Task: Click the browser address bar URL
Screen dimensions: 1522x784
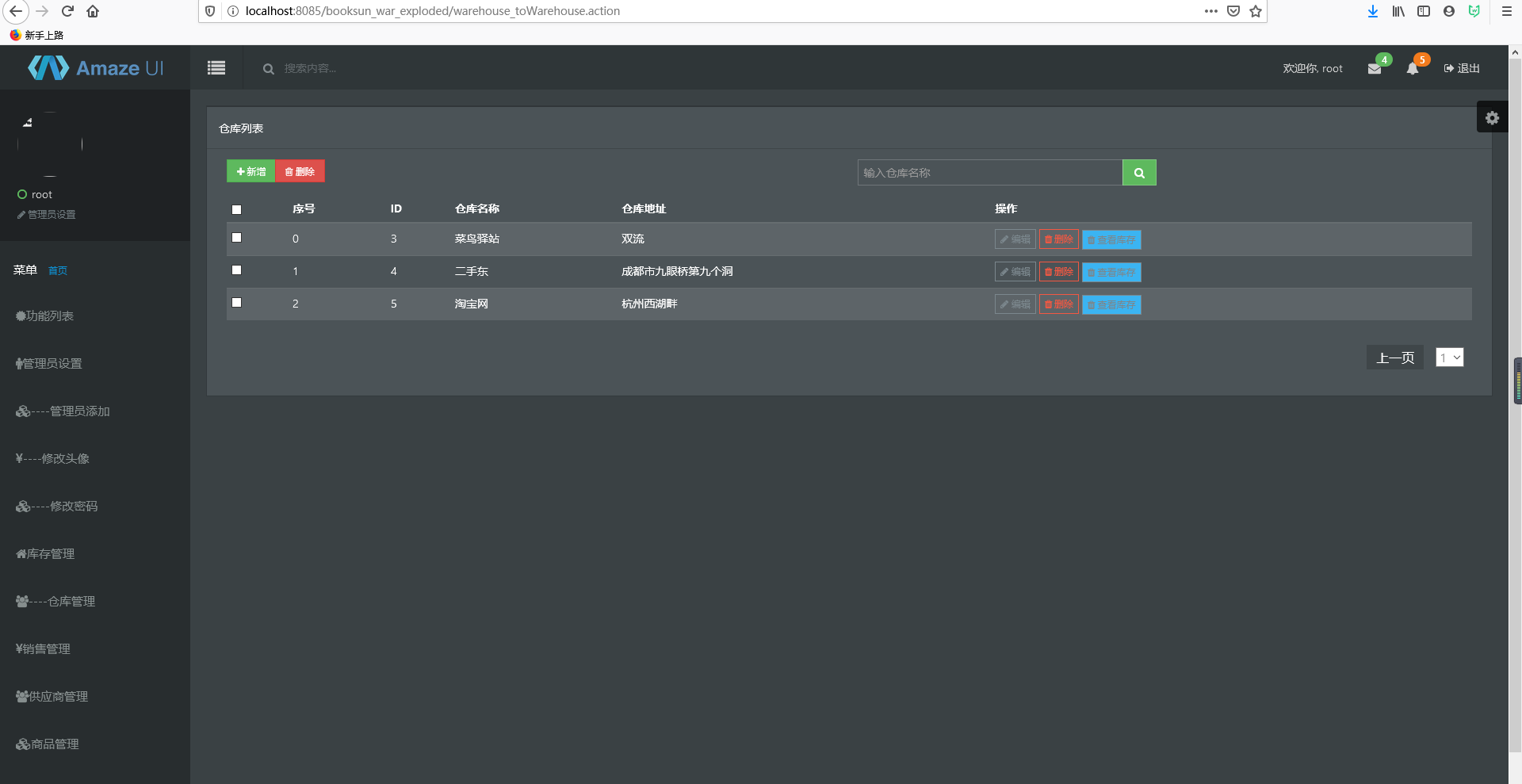Action: tap(433, 11)
